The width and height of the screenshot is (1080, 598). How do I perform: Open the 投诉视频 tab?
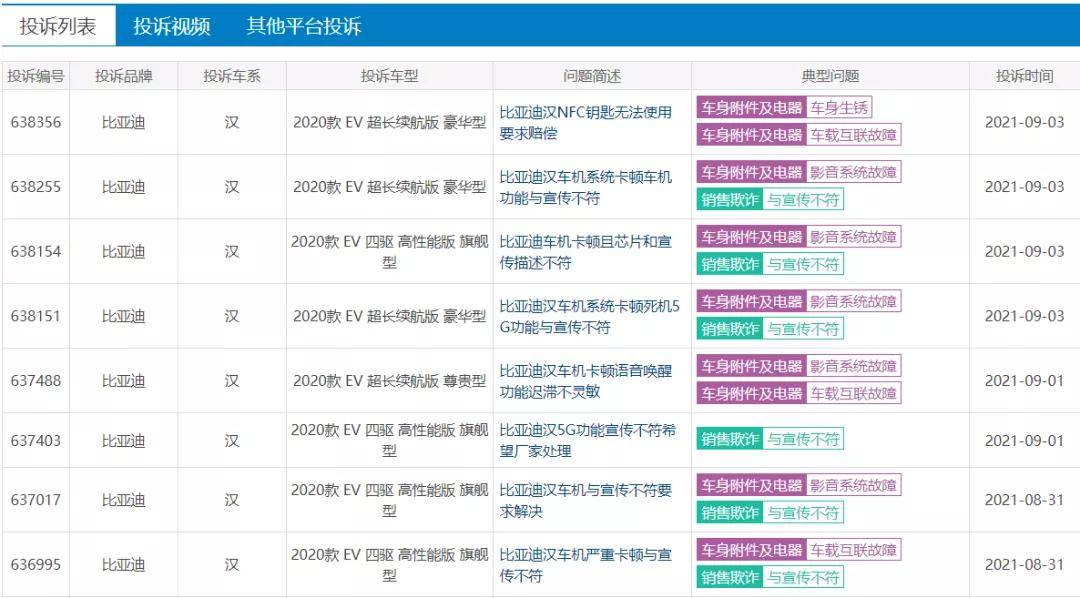(172, 26)
